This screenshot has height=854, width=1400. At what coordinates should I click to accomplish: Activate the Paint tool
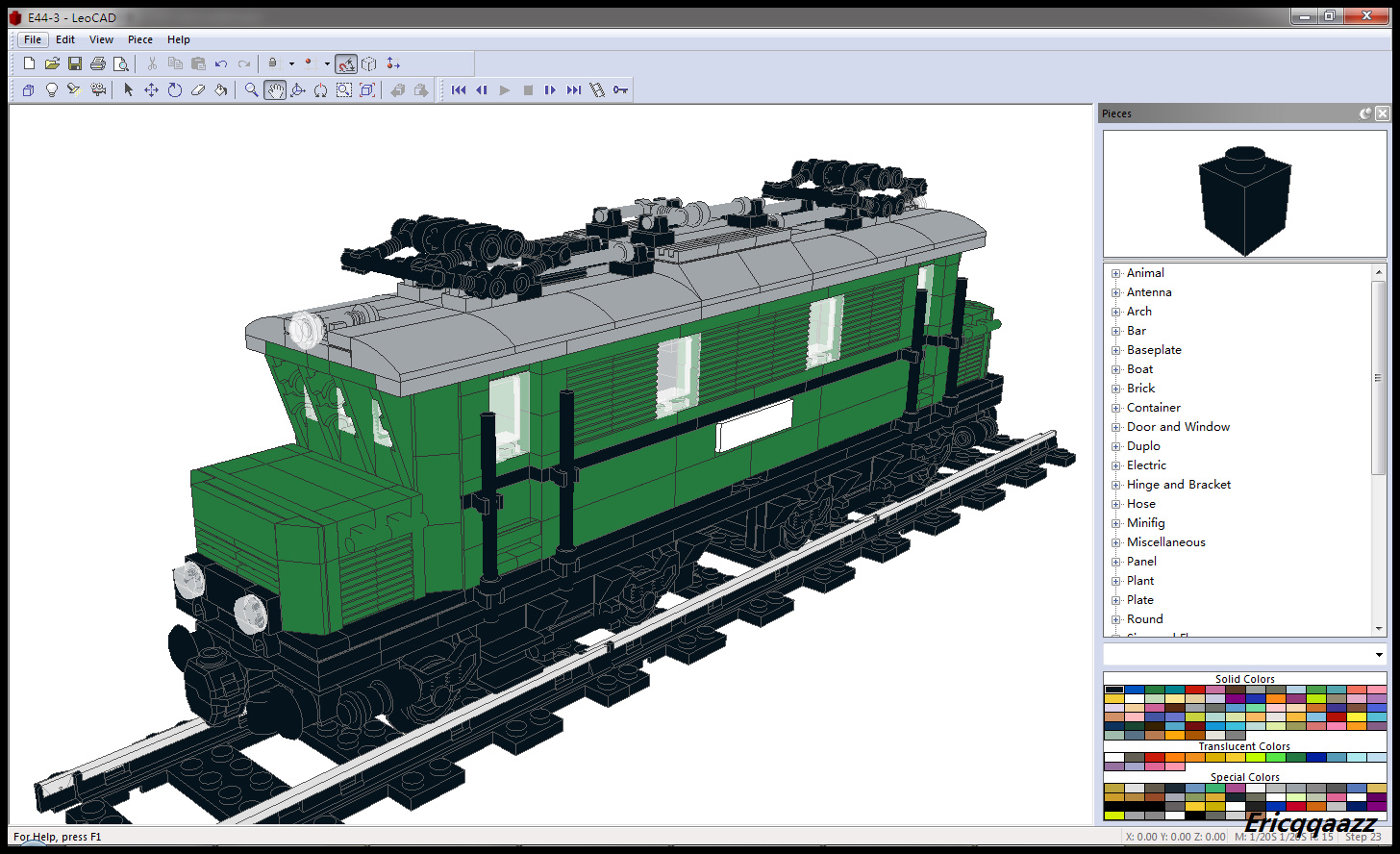point(221,89)
